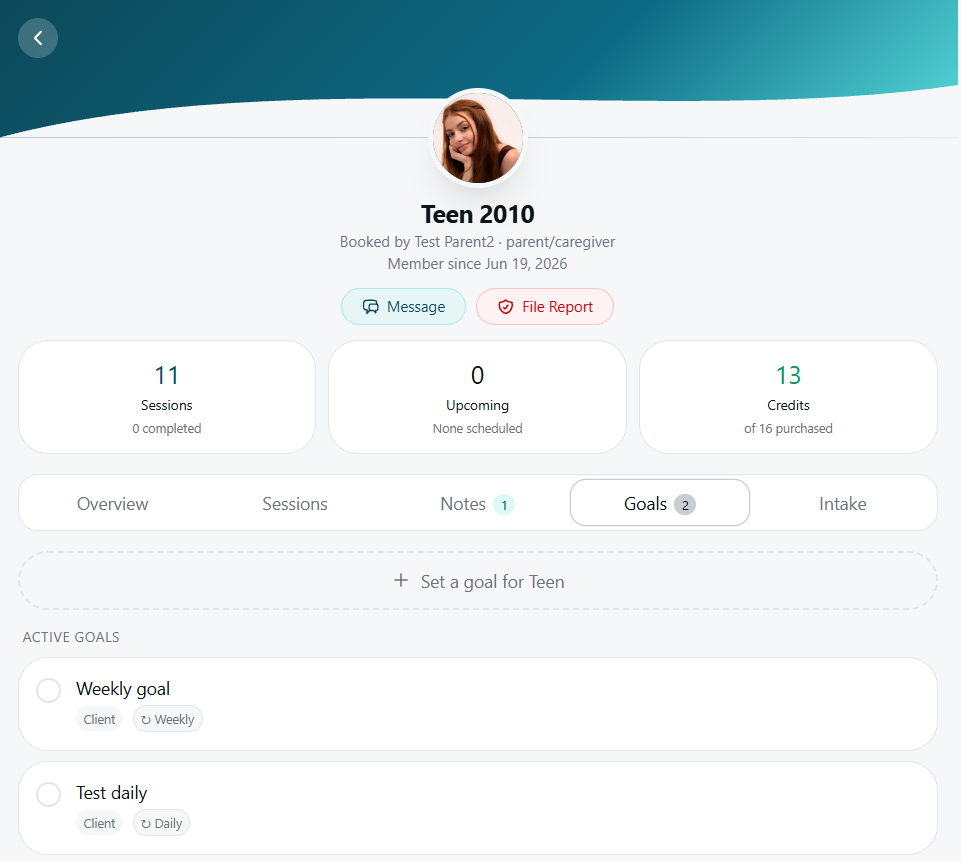
Task: Click the Message button
Action: 403,306
